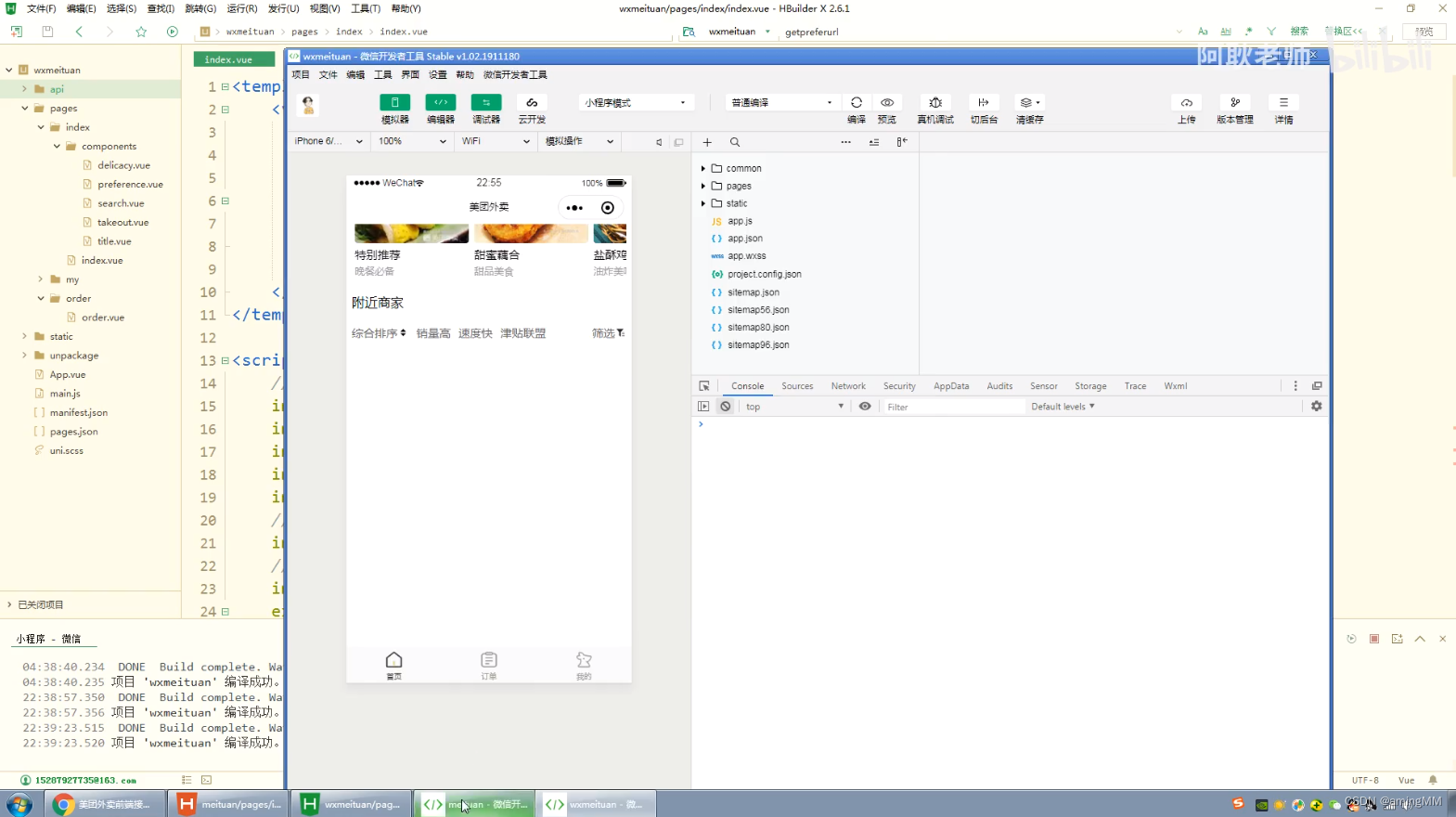Click the mini program capsule menu dots
1456x817 pixels.
pos(574,208)
